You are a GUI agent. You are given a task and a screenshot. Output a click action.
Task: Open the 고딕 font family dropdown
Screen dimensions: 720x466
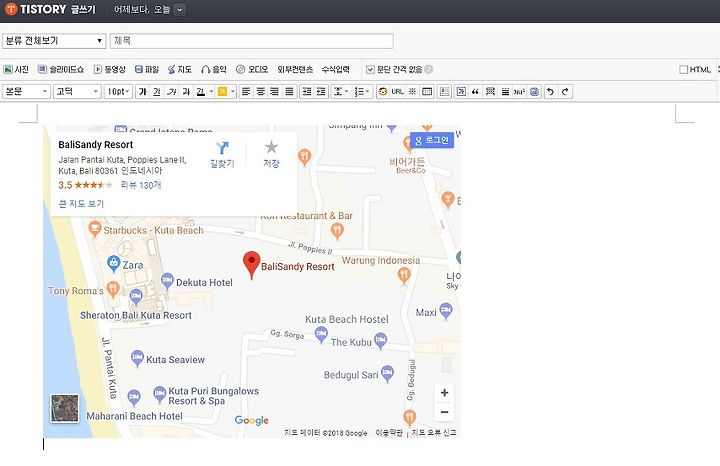pos(77,92)
